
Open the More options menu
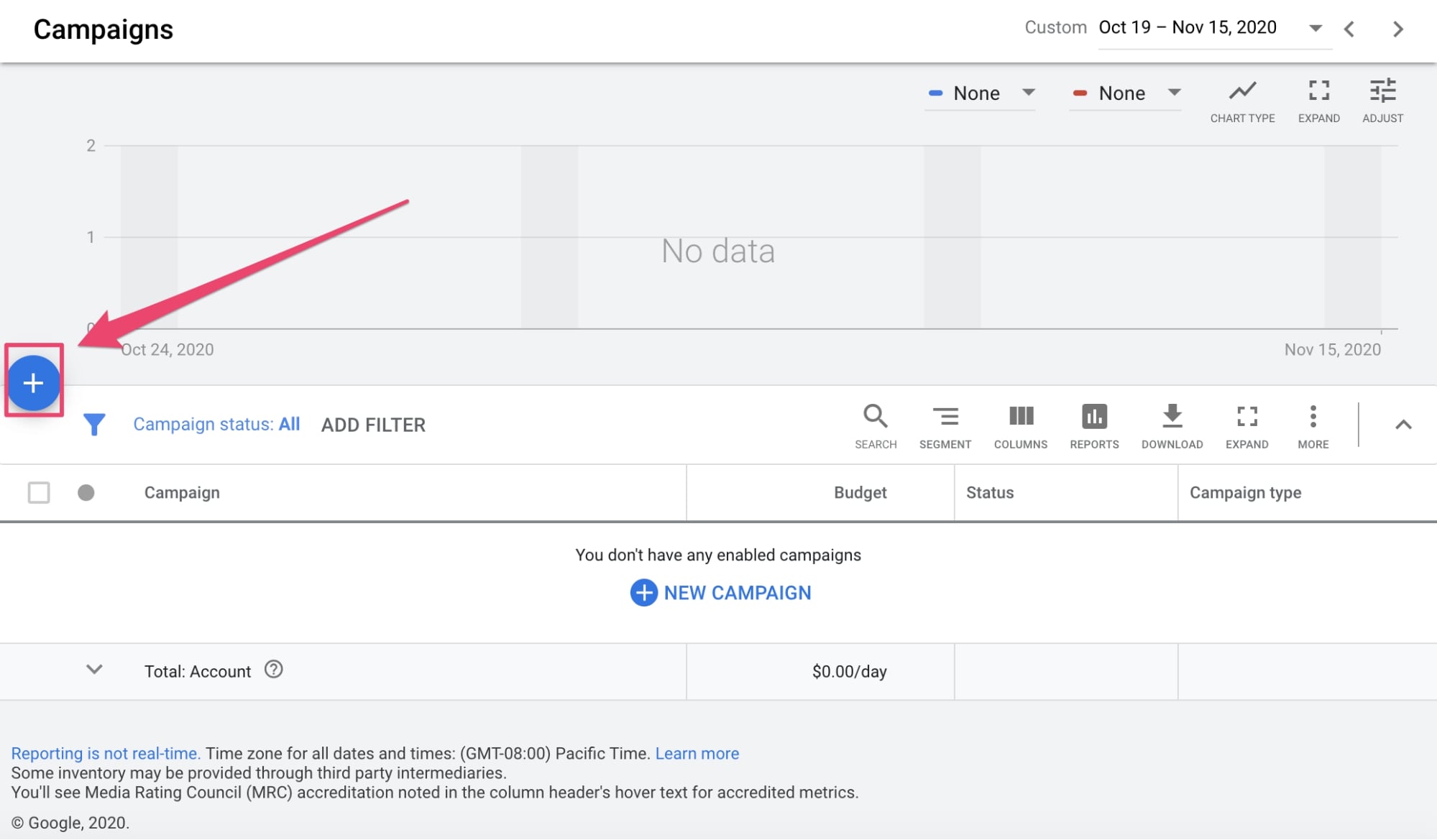(1313, 425)
